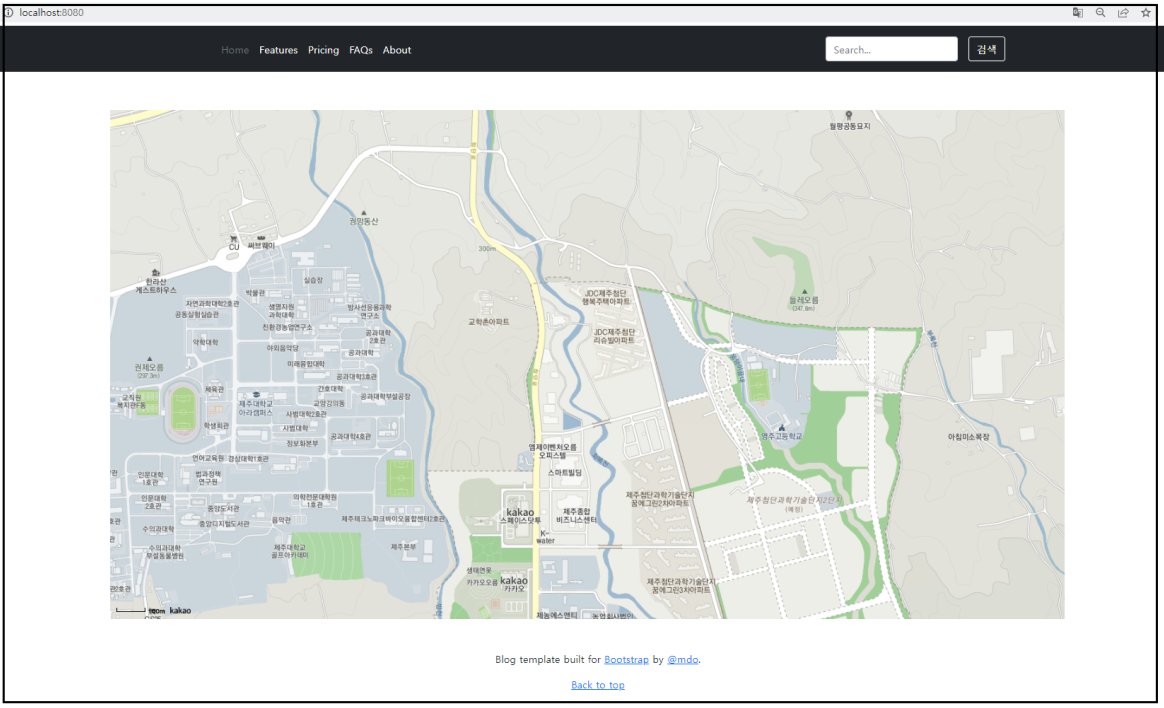Click the 제주대학교 아라캠퍼스 marker
1164x708 pixels.
(255, 405)
